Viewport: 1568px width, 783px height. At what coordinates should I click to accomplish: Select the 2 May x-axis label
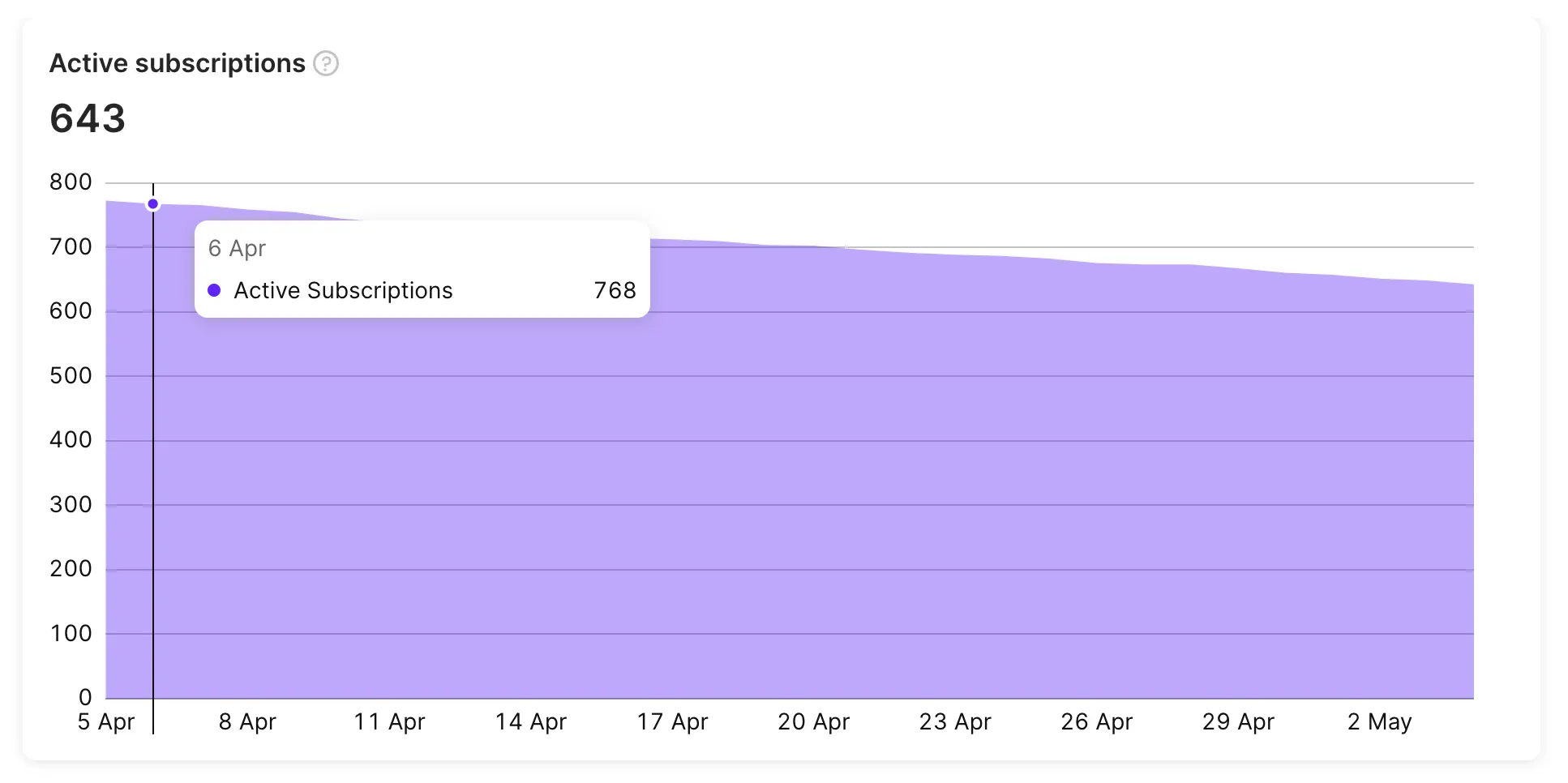click(1379, 721)
